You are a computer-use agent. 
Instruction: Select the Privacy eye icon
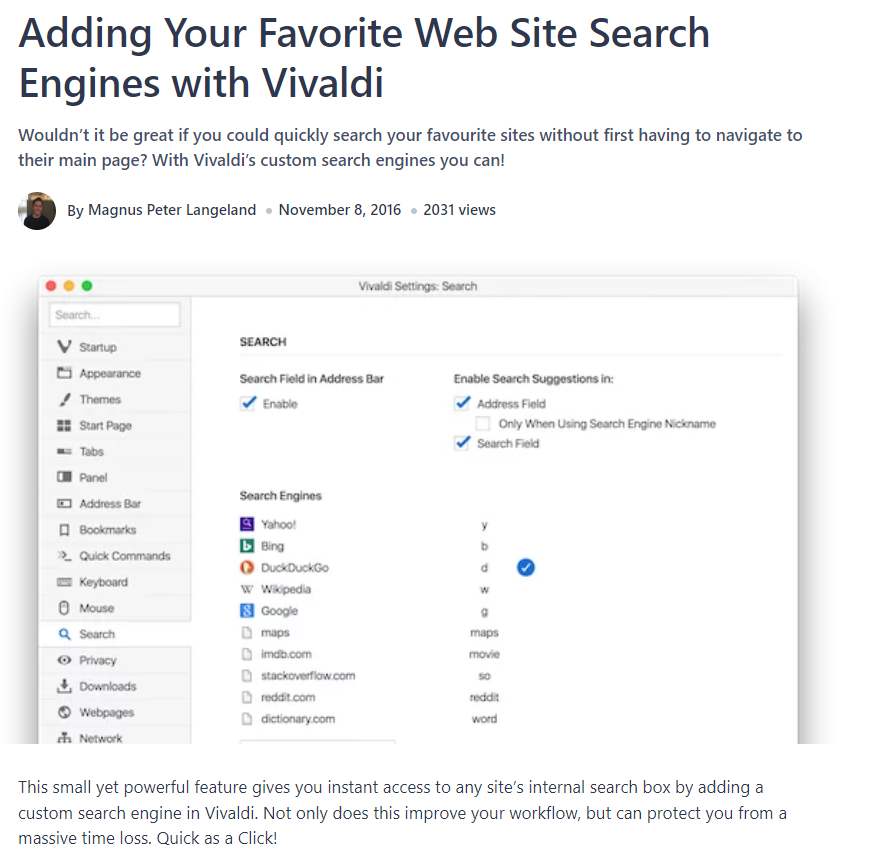64,660
